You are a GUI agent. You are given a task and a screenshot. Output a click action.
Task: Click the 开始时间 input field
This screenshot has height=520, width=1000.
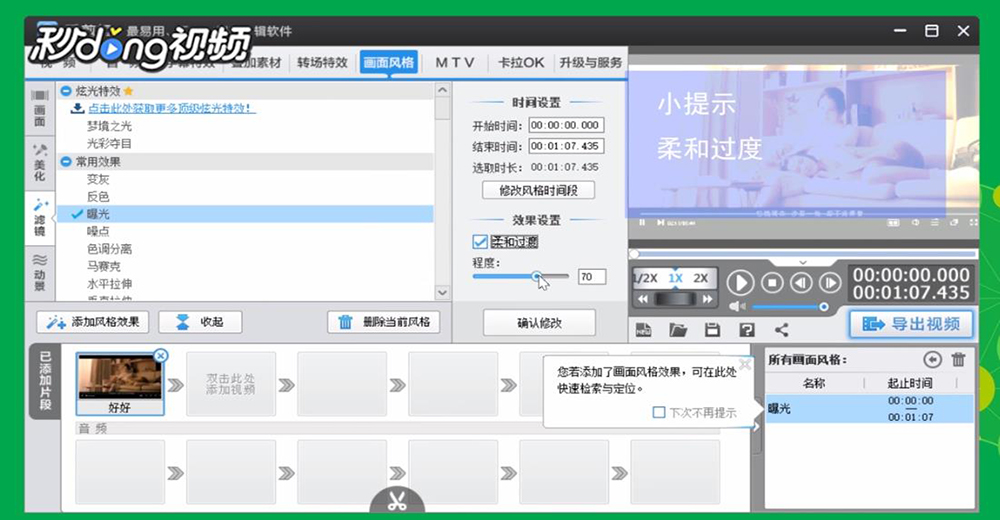tap(566, 126)
